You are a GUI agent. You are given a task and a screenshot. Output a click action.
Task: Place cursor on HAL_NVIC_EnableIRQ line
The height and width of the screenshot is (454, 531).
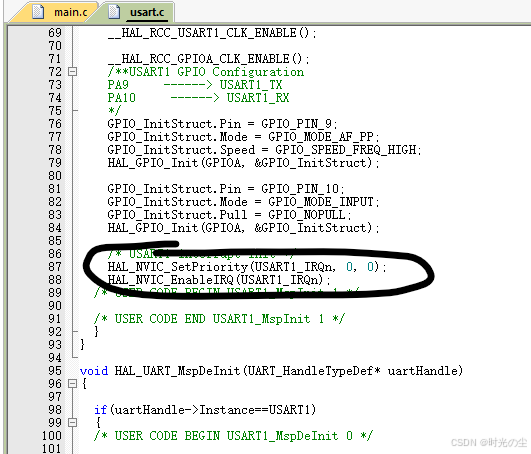pyautogui.click(x=219, y=280)
